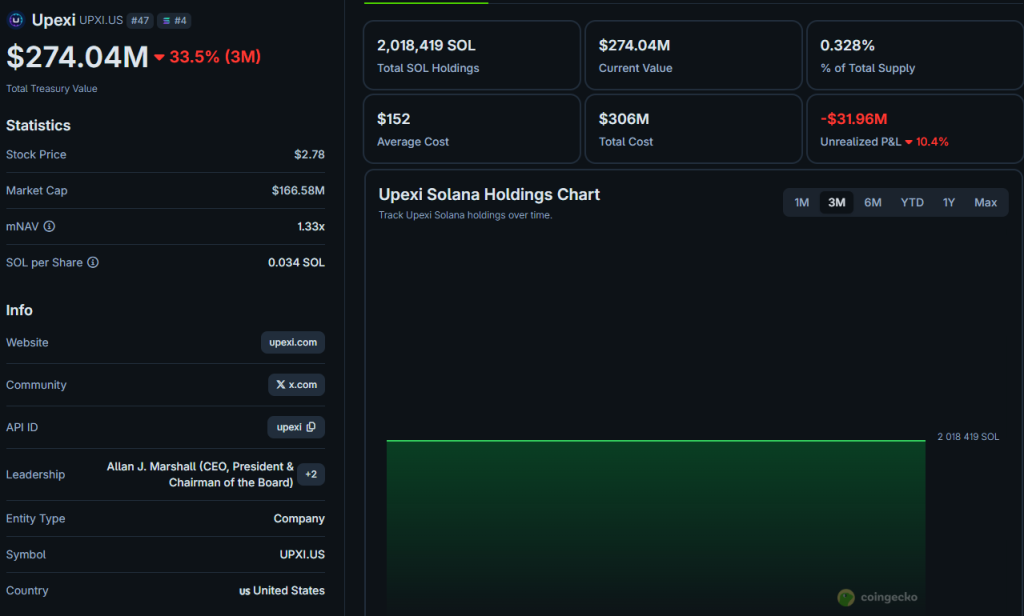Click the mNAV value 1.33x

tap(311, 227)
